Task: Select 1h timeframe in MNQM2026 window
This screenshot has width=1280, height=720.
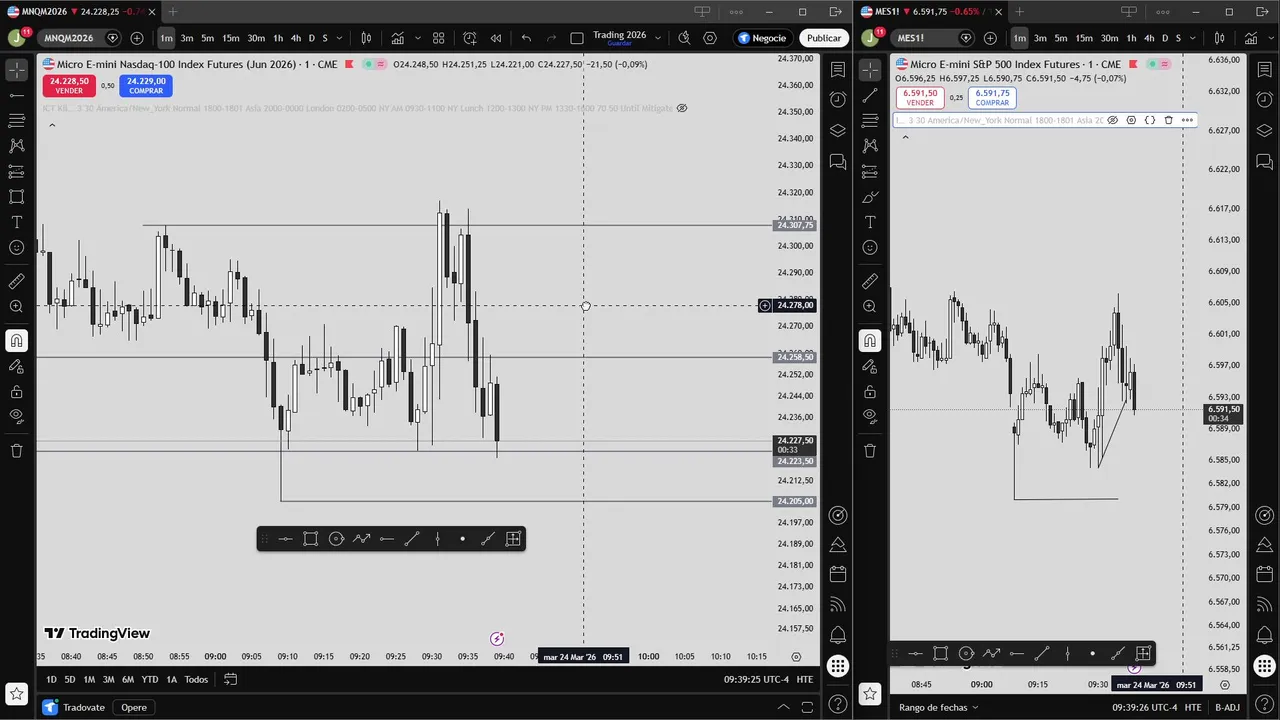Action: [x=277, y=38]
